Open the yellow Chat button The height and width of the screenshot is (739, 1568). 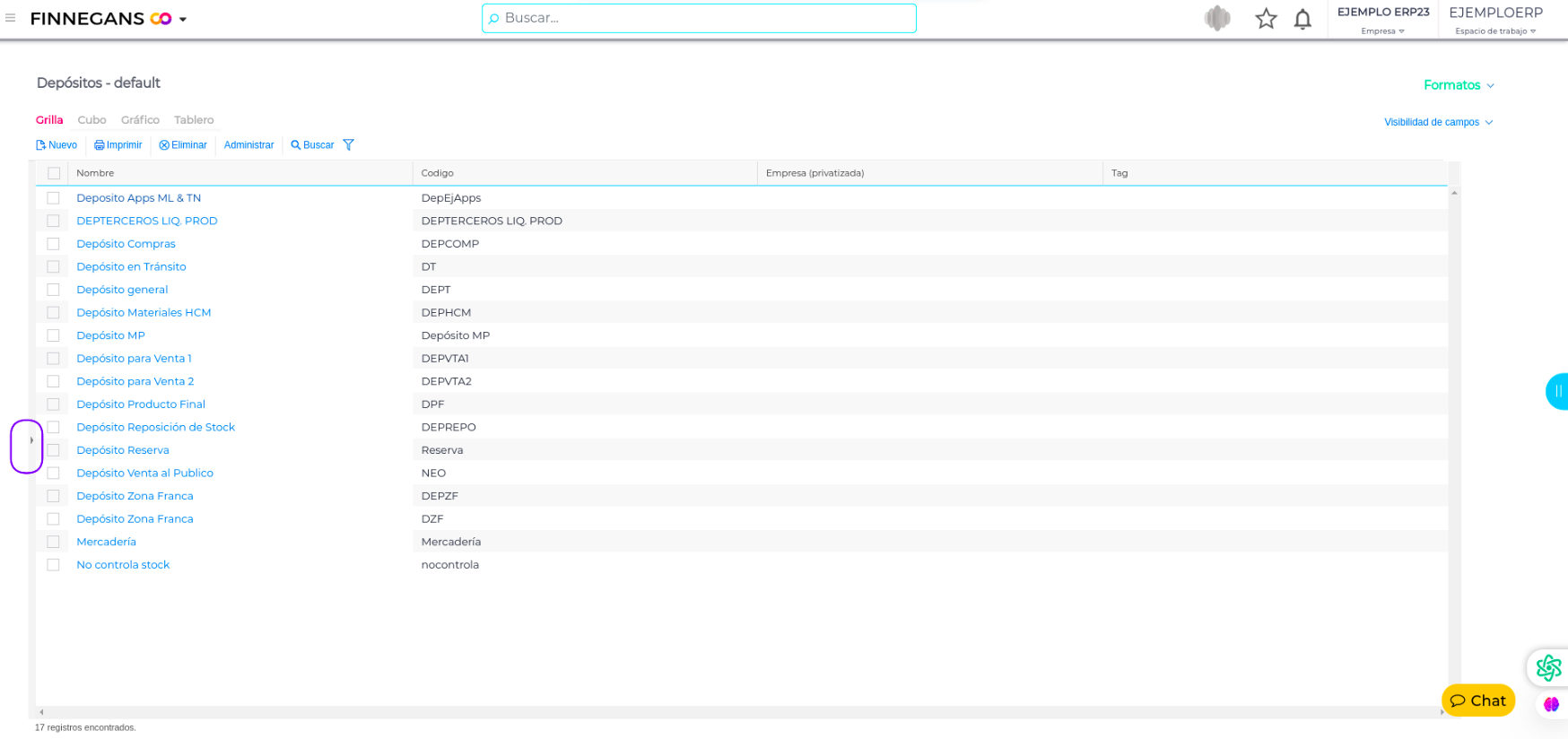coord(1478,700)
